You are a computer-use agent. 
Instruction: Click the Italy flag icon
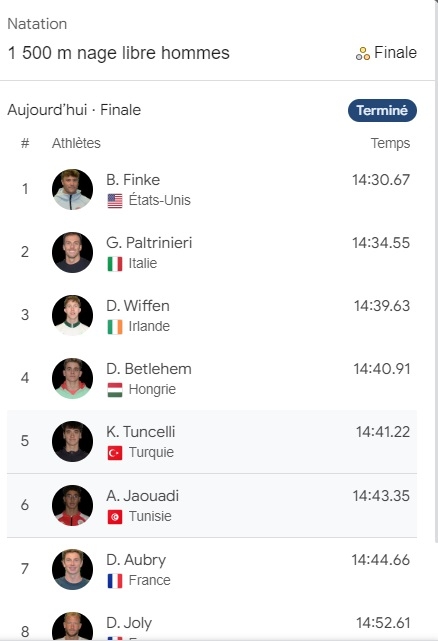115,264
